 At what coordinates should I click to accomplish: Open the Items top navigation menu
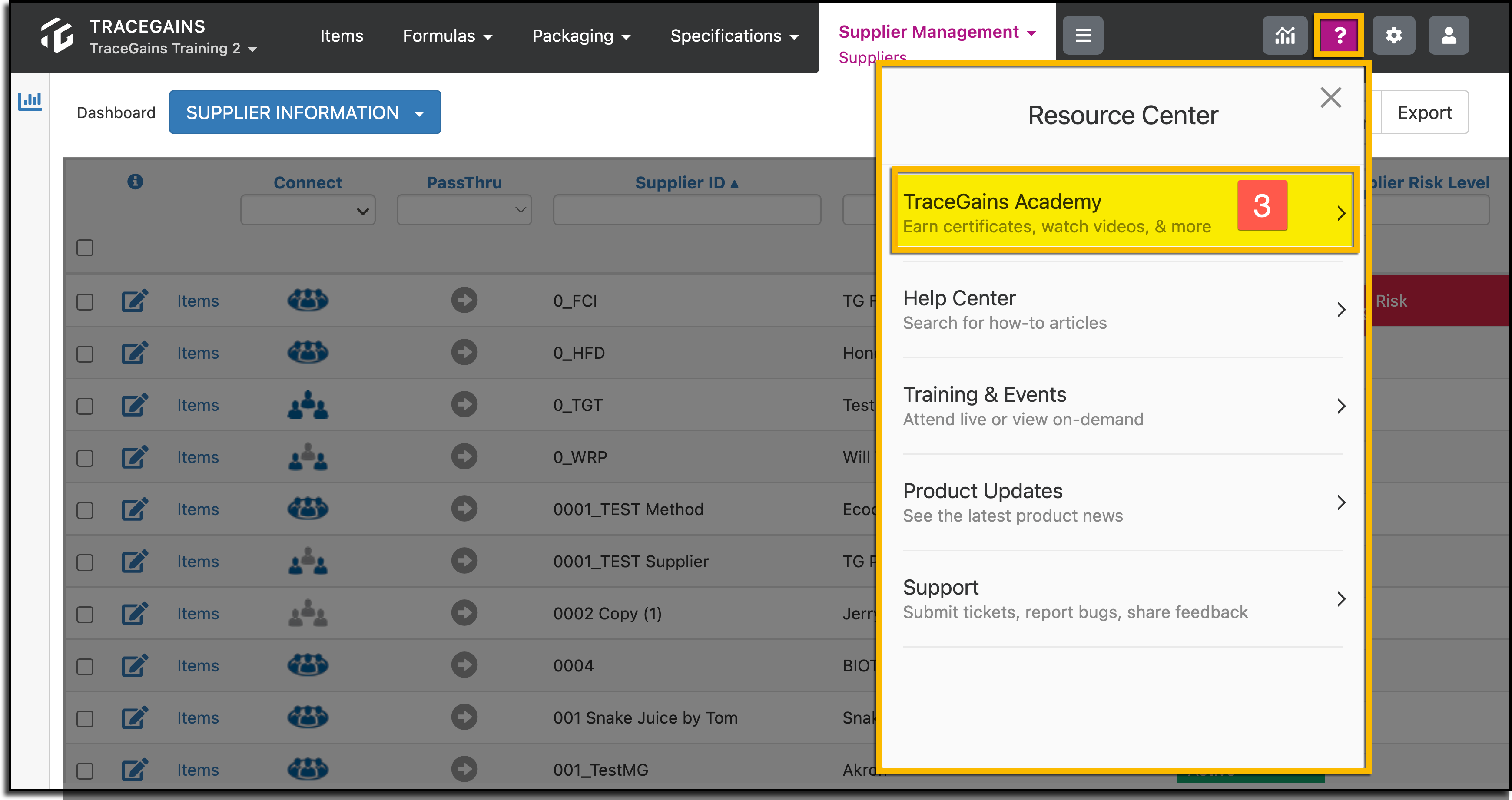coord(342,36)
